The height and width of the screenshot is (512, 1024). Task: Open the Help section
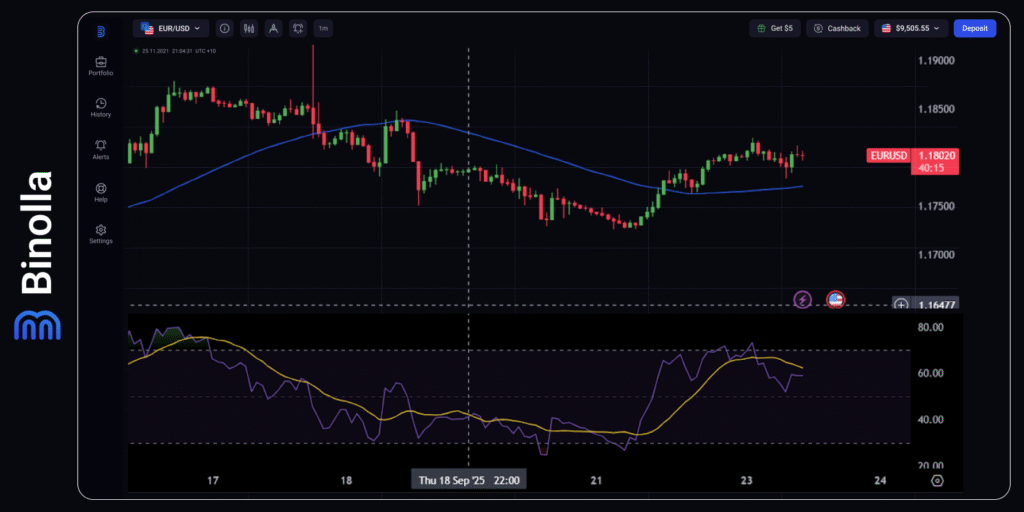pos(101,188)
